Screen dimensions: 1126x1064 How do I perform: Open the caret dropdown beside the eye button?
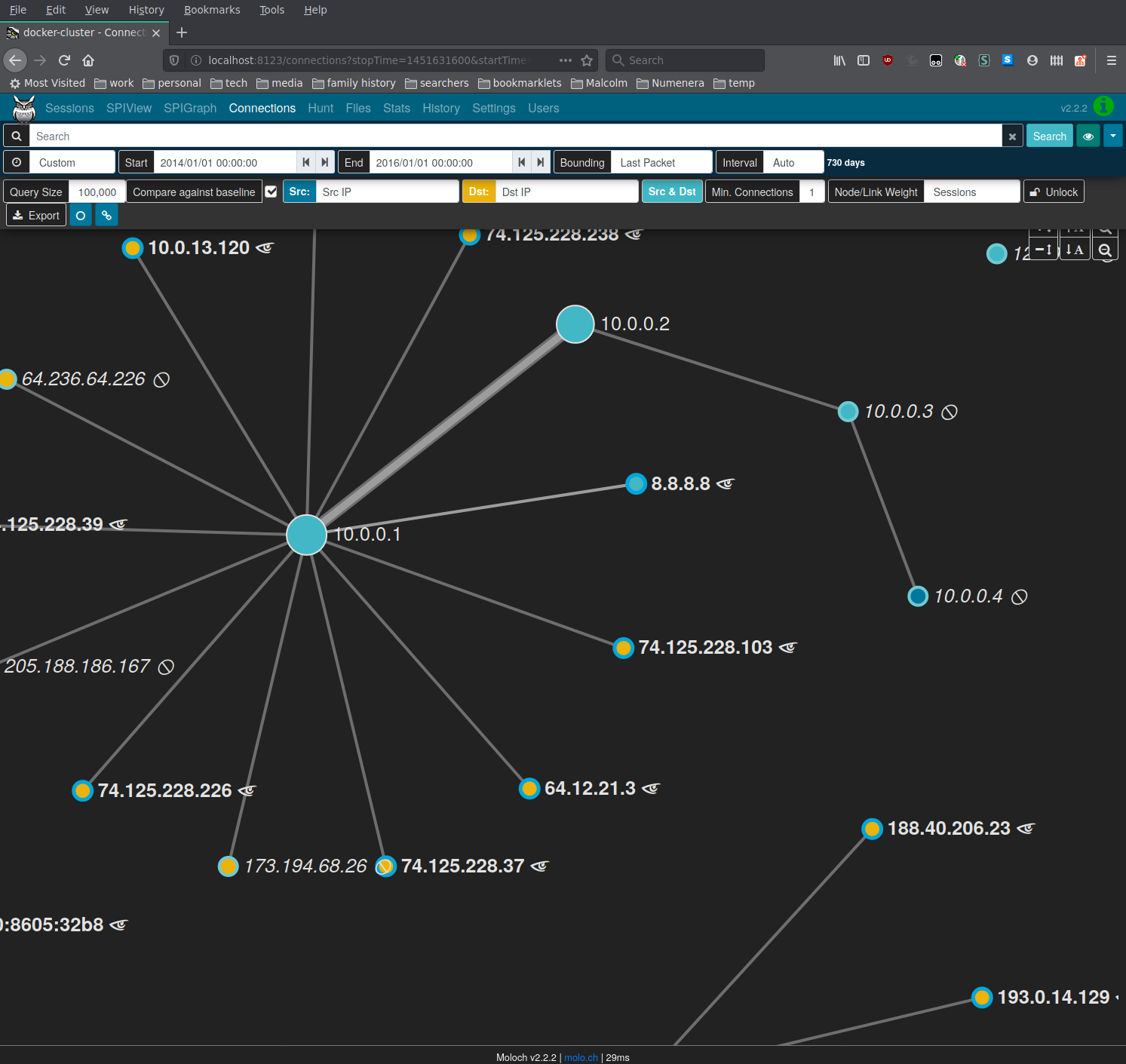click(x=1112, y=136)
